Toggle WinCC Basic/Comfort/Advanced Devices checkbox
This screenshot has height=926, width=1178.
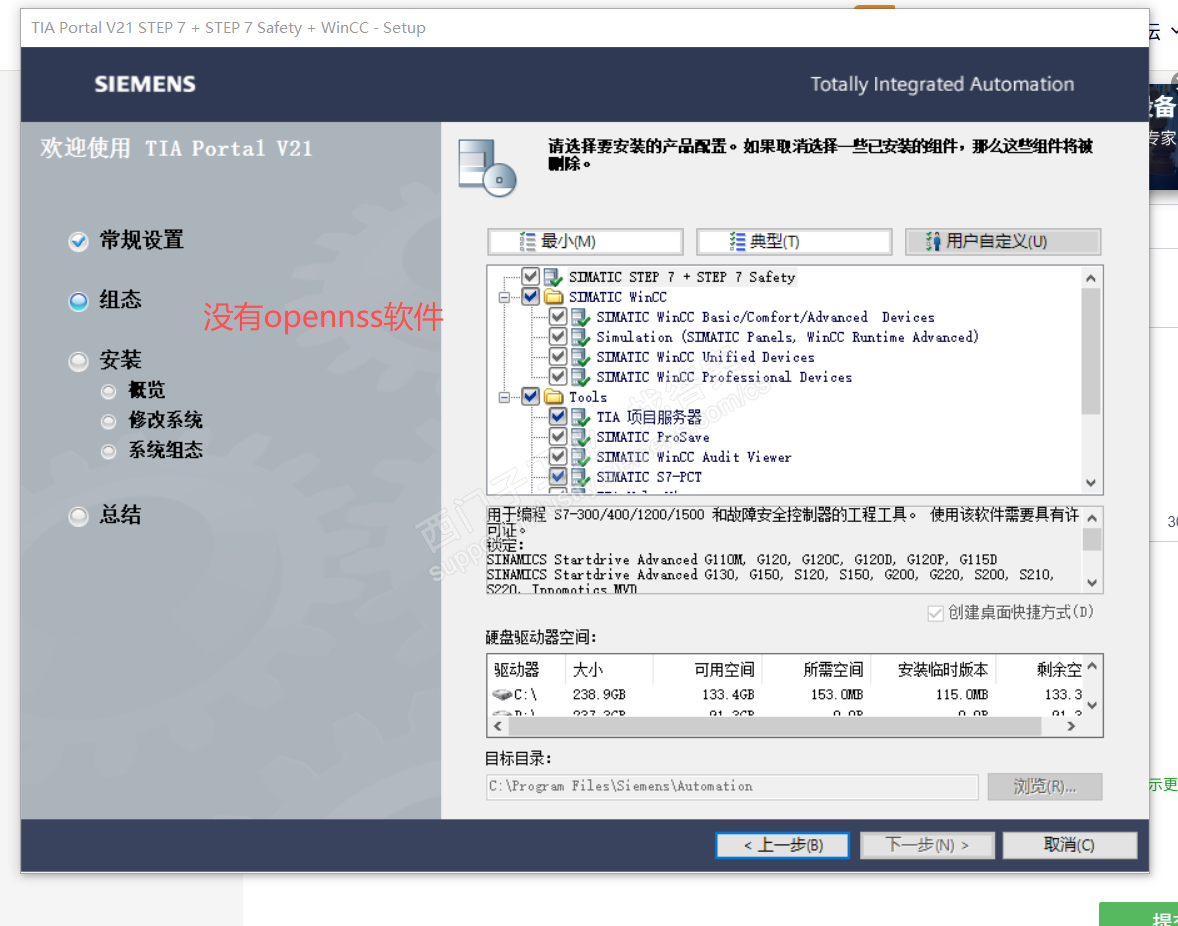coord(557,316)
